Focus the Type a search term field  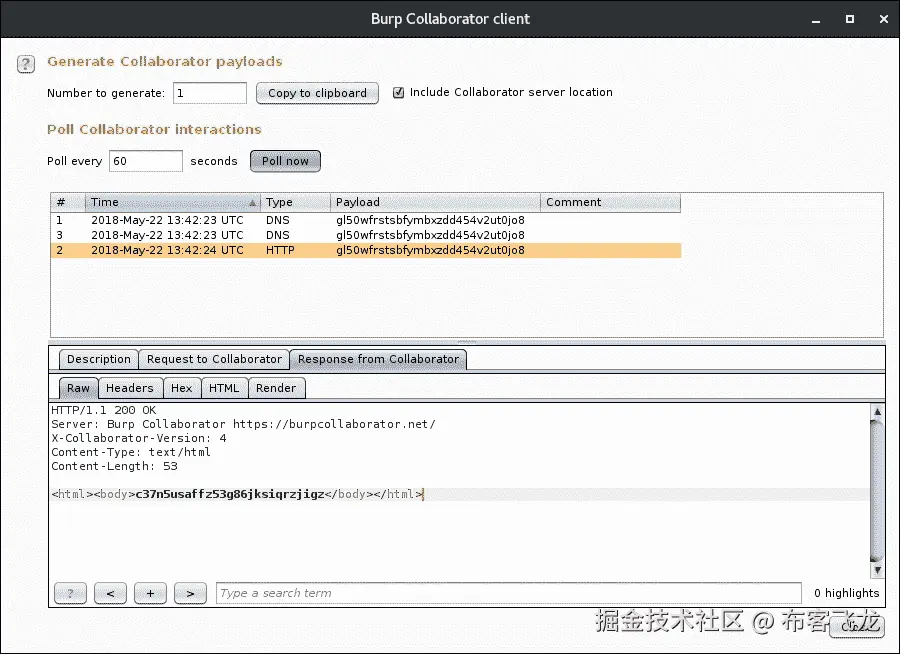tap(509, 593)
